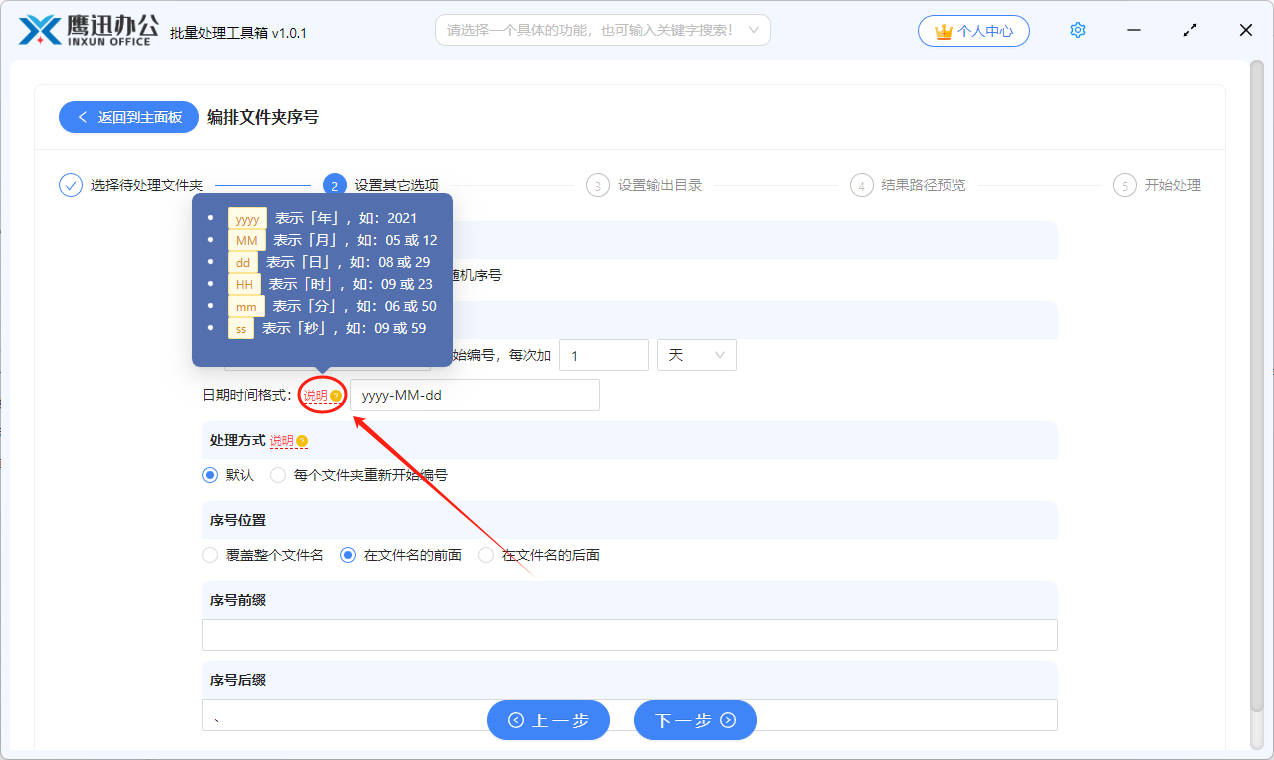This screenshot has width=1274, height=760.
Task: Click 说明 link next to 处理方式
Action: (x=282, y=441)
